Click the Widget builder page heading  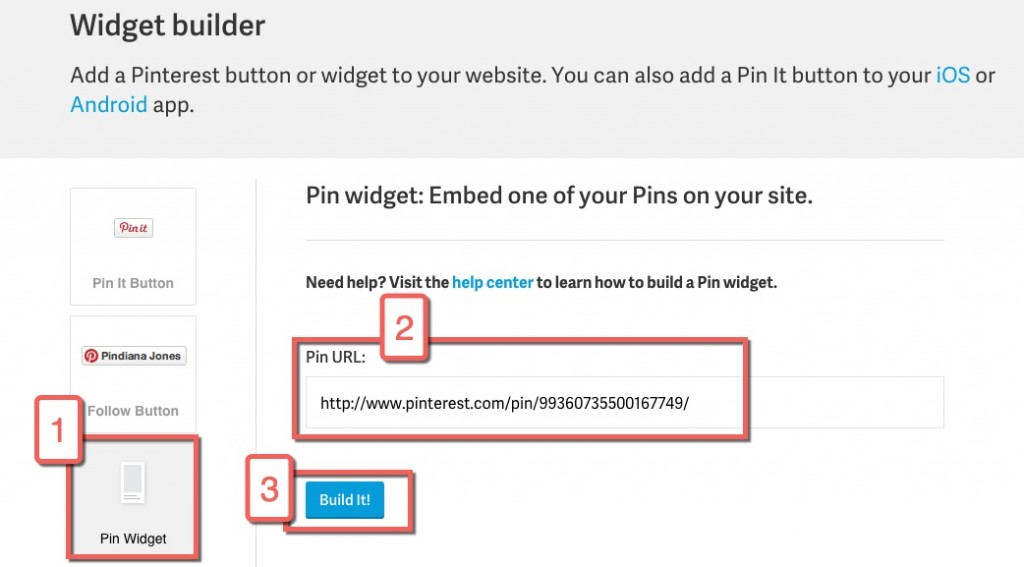[x=168, y=25]
